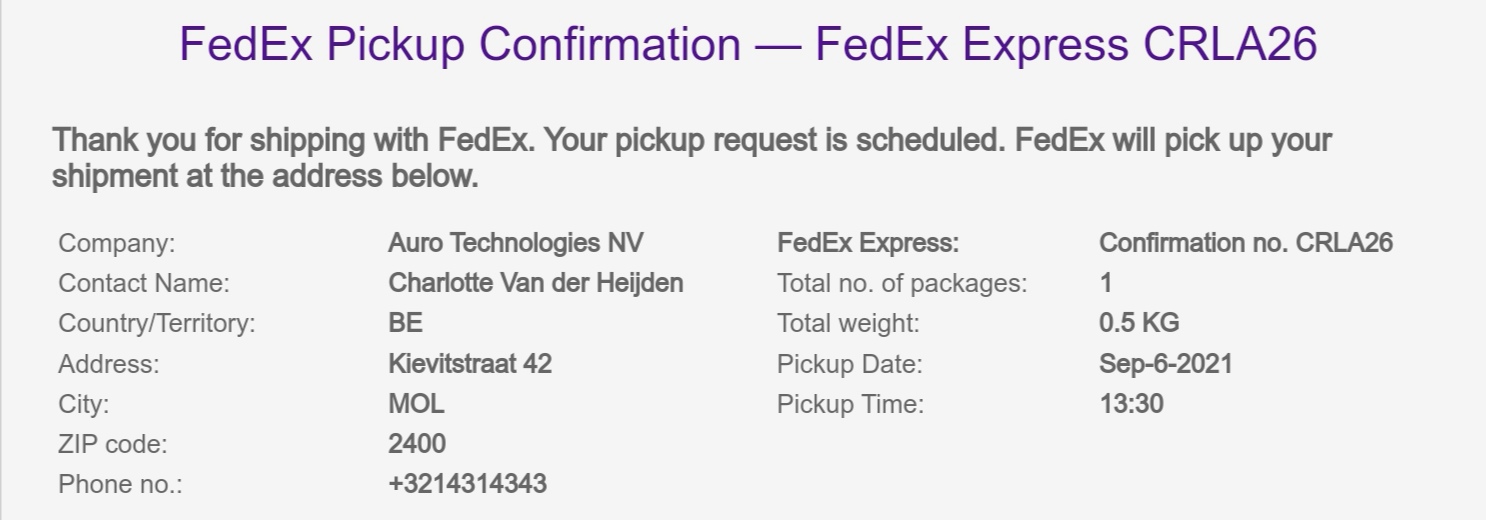Click the Contact Name label

coord(144,283)
